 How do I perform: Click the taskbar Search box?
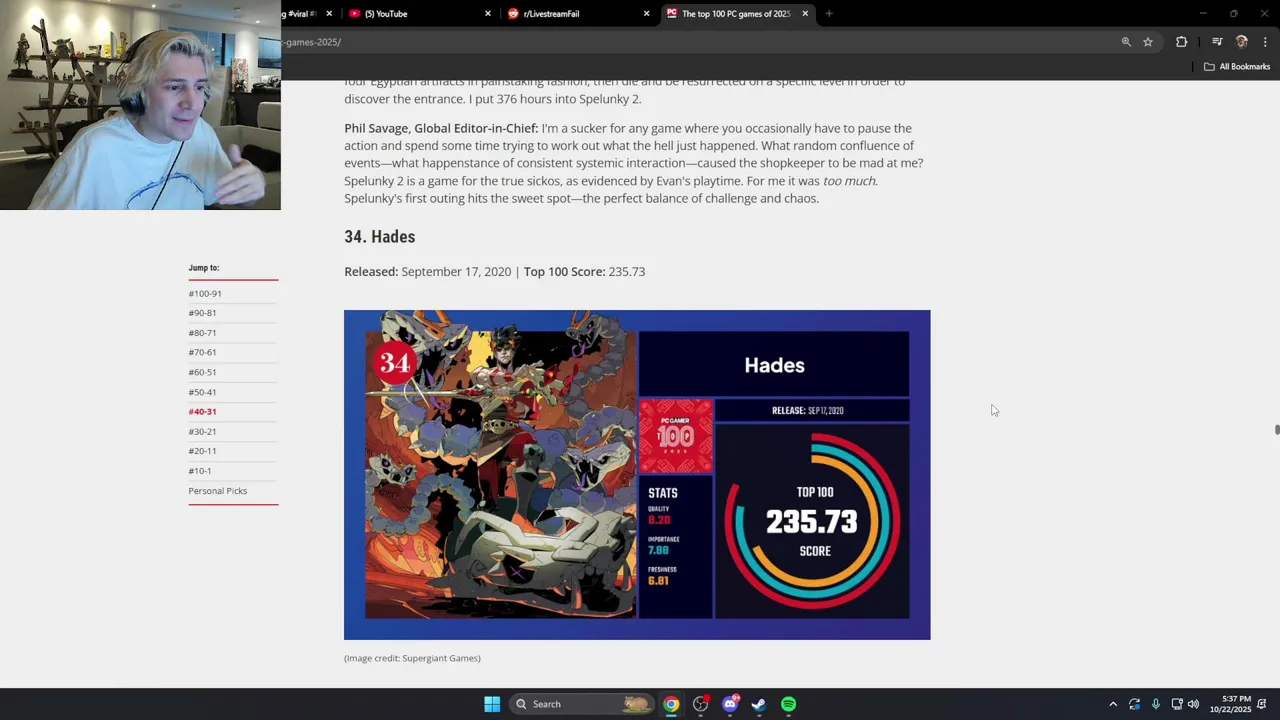582,704
